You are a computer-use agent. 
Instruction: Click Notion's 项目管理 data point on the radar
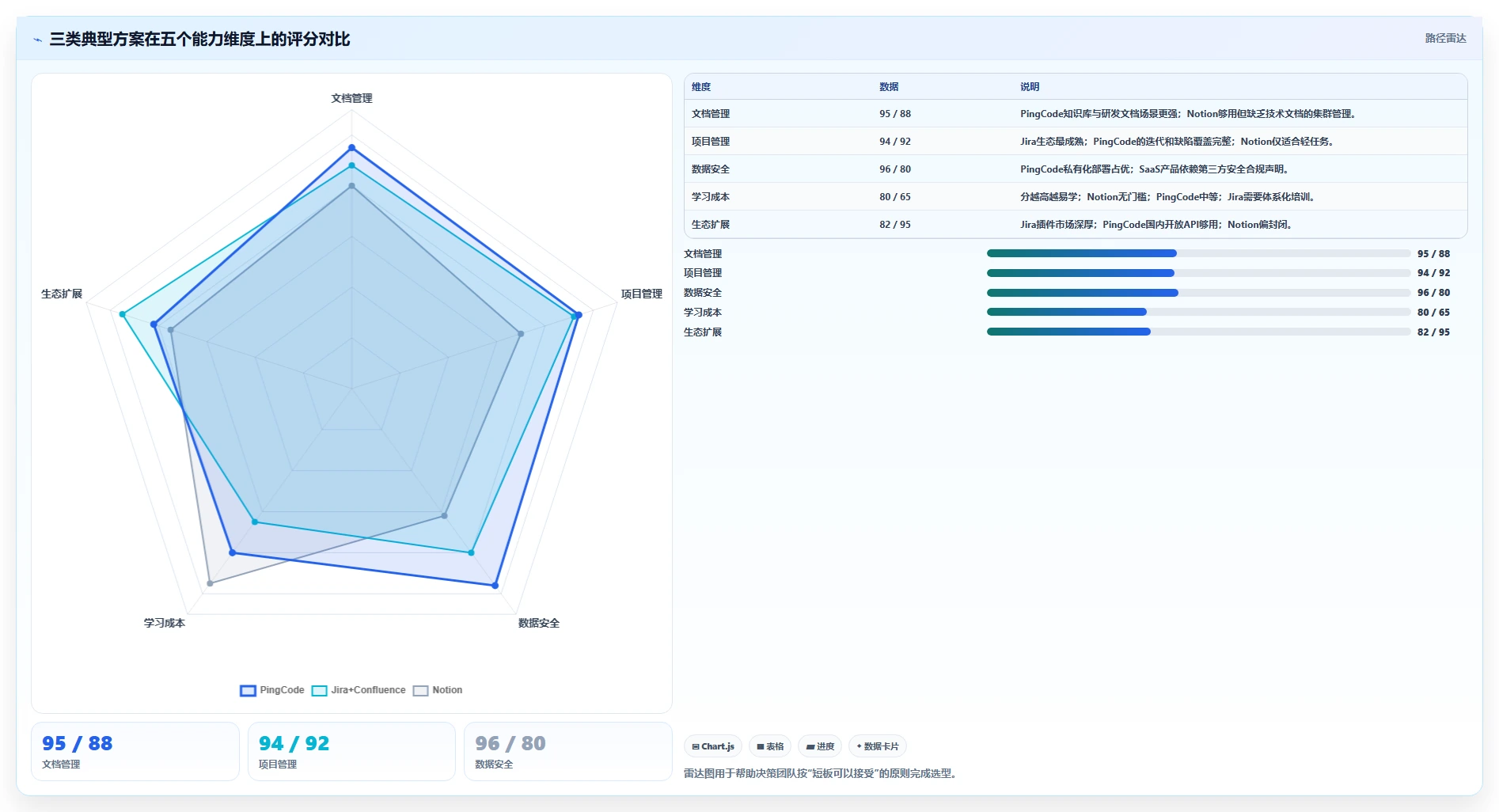coord(521,334)
